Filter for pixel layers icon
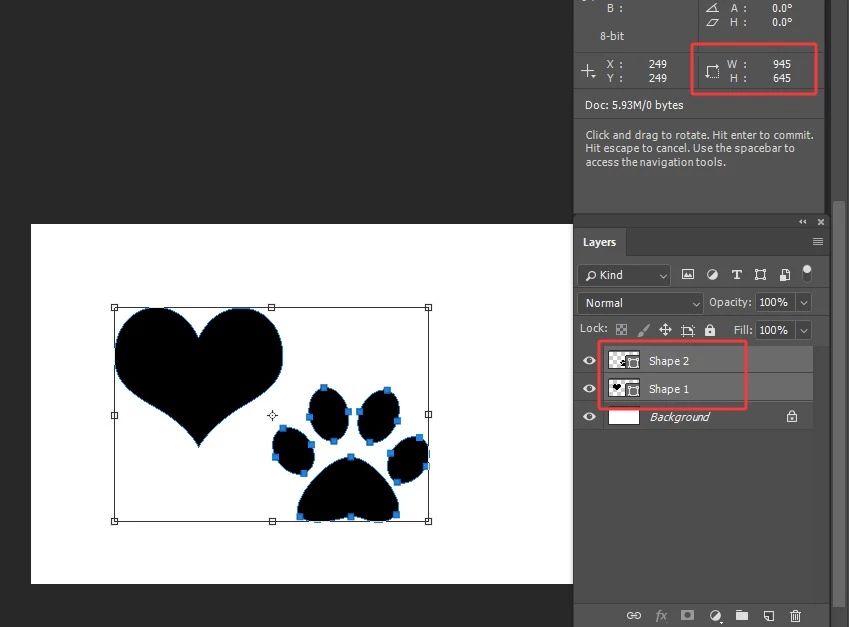This screenshot has width=849, height=627. click(x=688, y=275)
